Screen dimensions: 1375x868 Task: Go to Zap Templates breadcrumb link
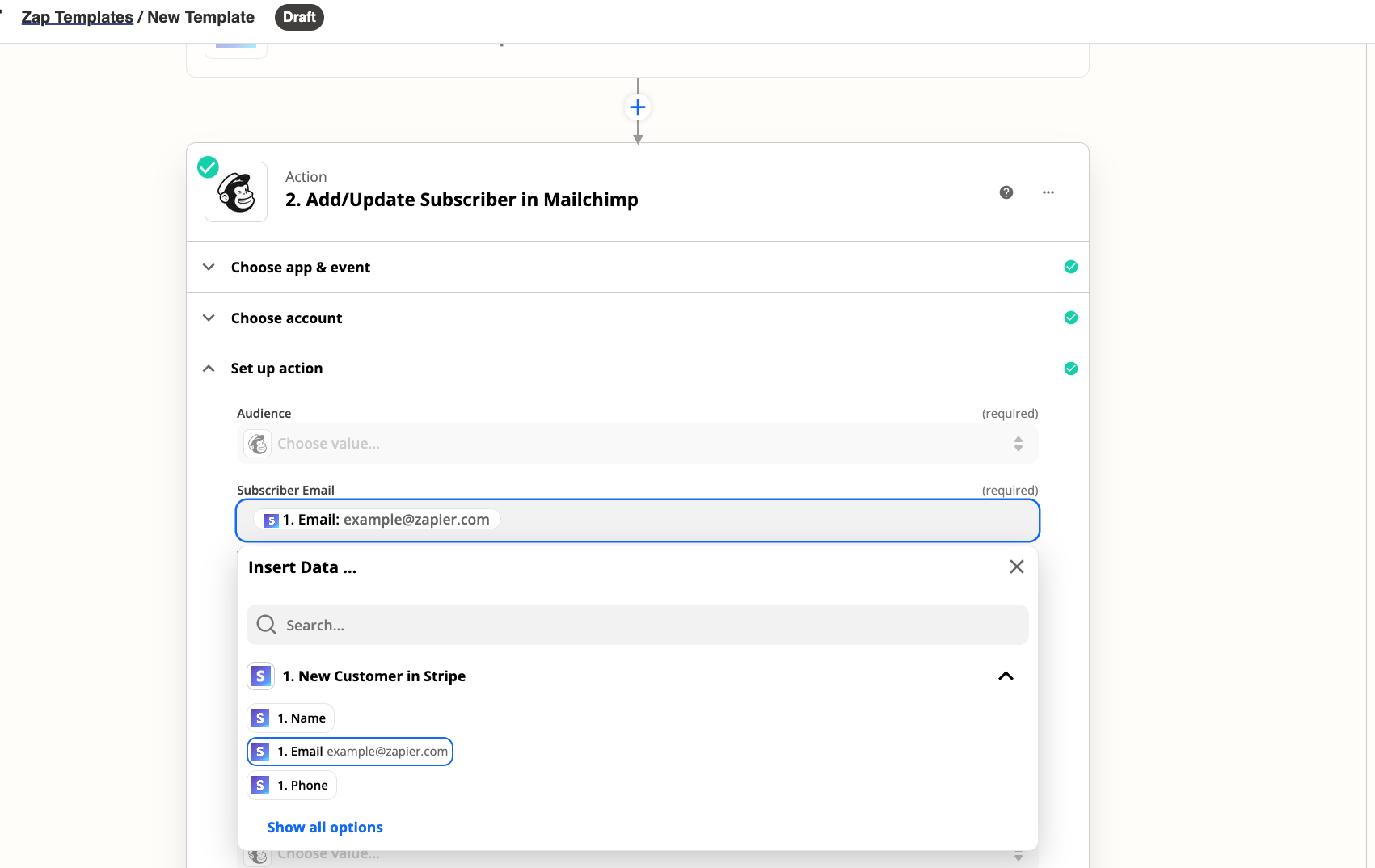pos(77,17)
